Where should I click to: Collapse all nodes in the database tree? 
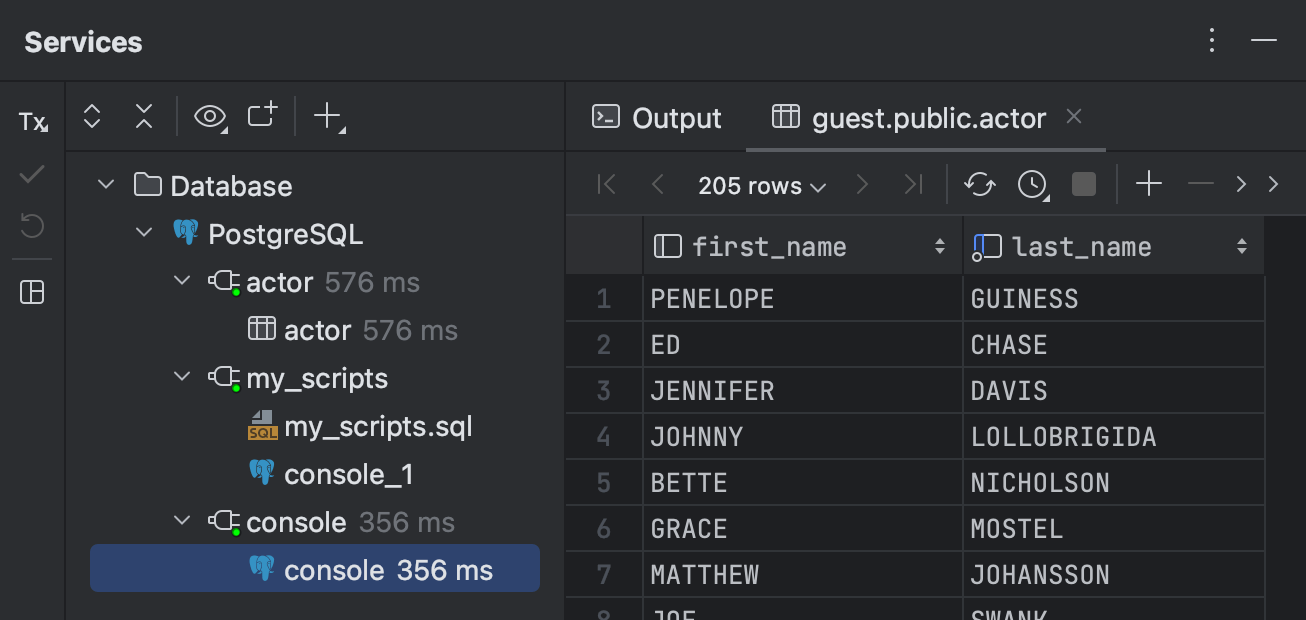[x=143, y=116]
